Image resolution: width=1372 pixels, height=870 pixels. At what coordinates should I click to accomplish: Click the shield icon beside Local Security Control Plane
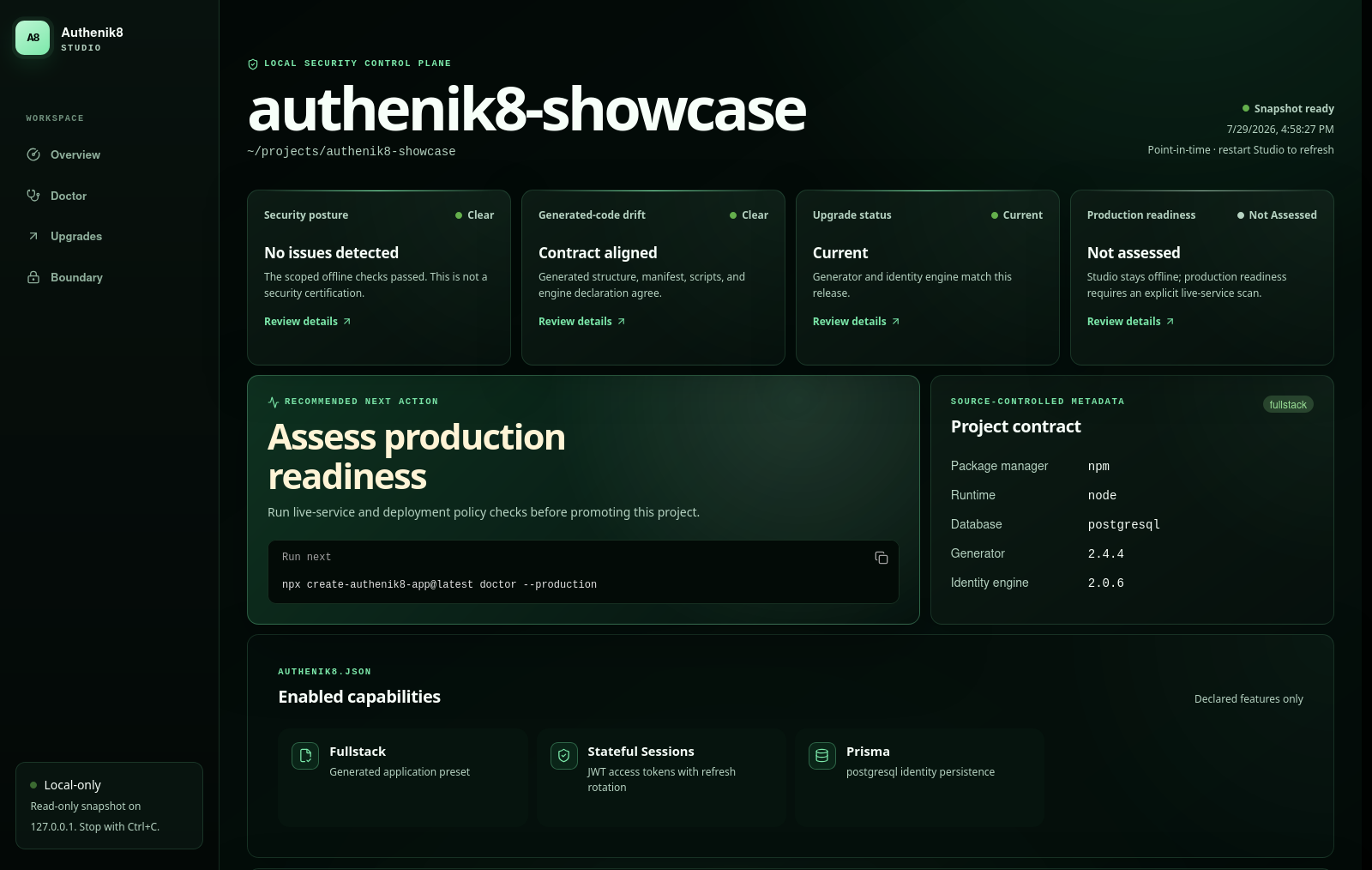253,64
